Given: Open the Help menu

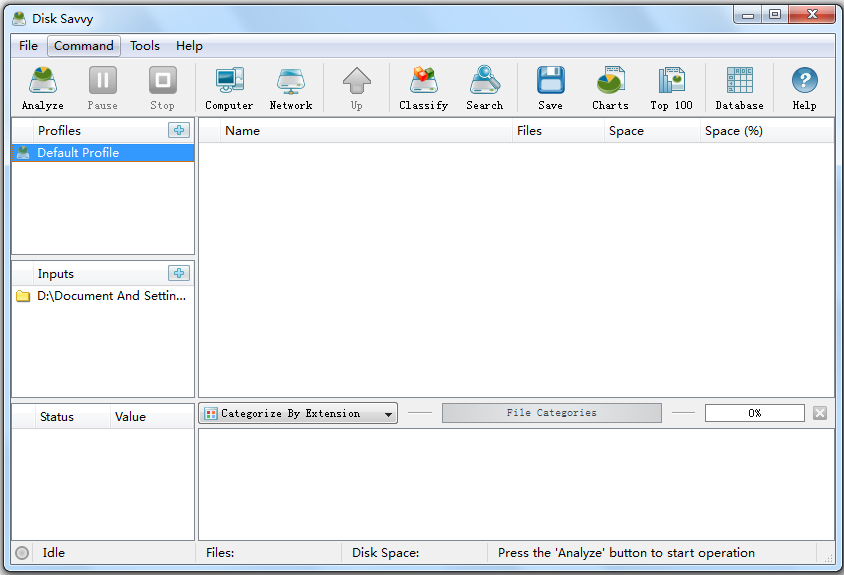Looking at the screenshot, I should (x=189, y=46).
